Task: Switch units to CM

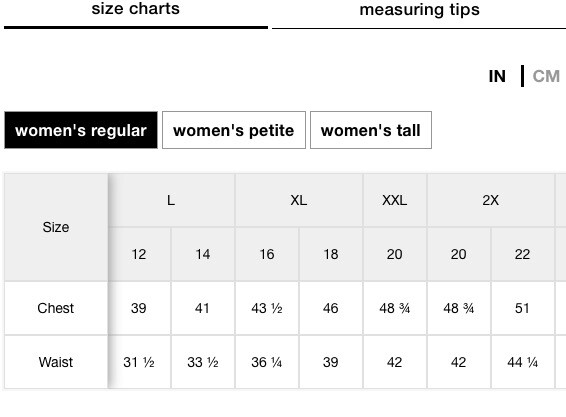Action: (x=546, y=76)
